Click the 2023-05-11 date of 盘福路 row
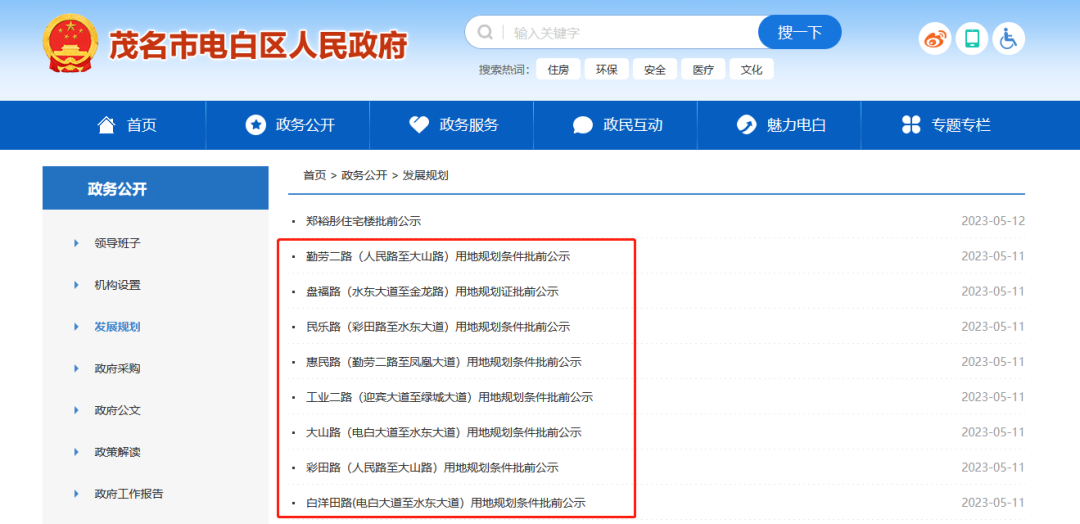The width and height of the screenshot is (1080, 524). [993, 291]
